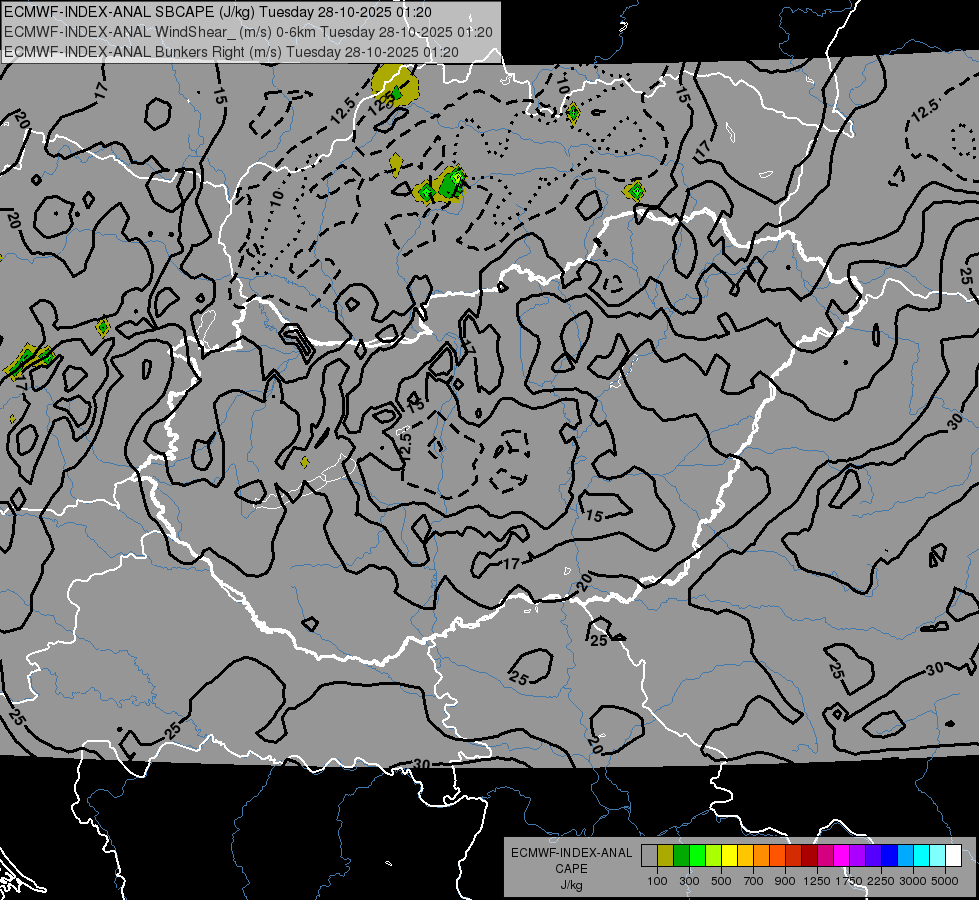Click the 30 contour label at bottom edge

(422, 763)
